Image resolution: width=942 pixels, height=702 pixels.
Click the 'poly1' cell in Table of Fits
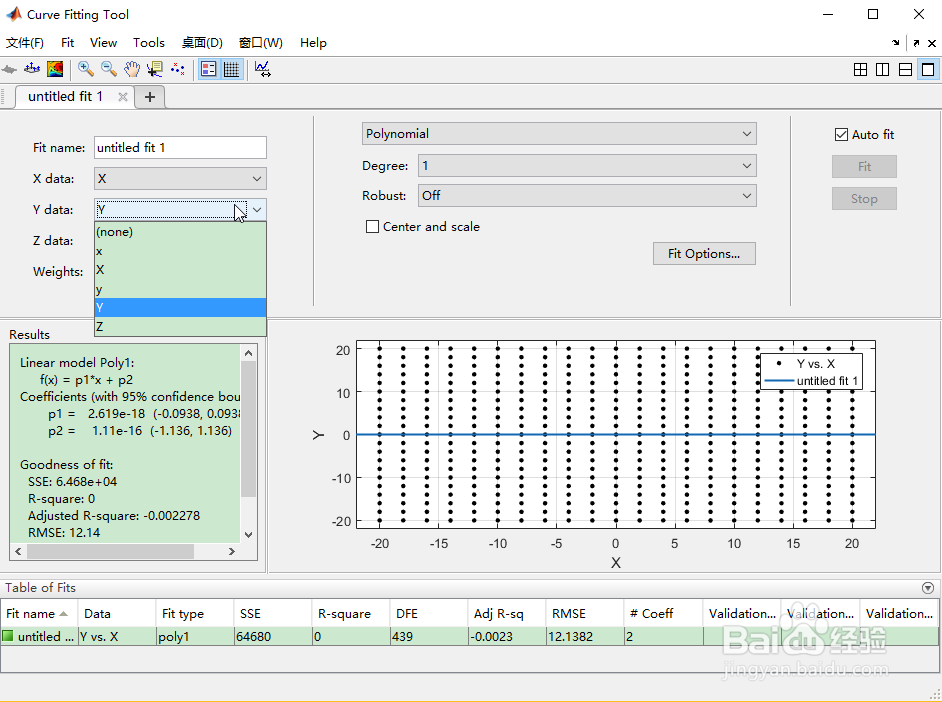(x=195, y=636)
